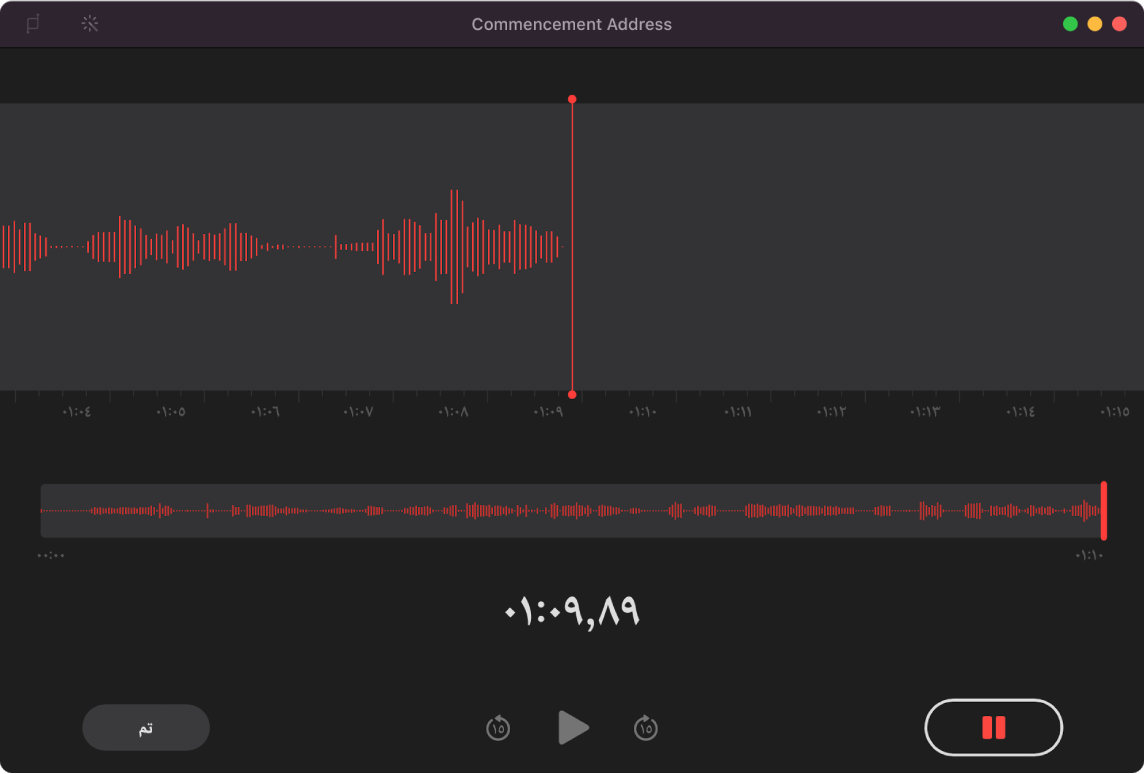
Task: Open the Trim tool in the title bar
Action: (x=33, y=24)
